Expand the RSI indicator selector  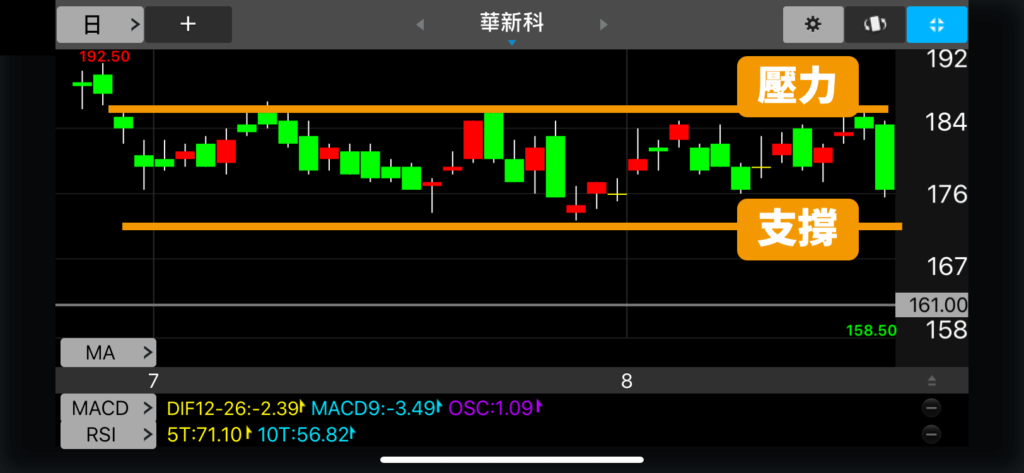tap(108, 434)
